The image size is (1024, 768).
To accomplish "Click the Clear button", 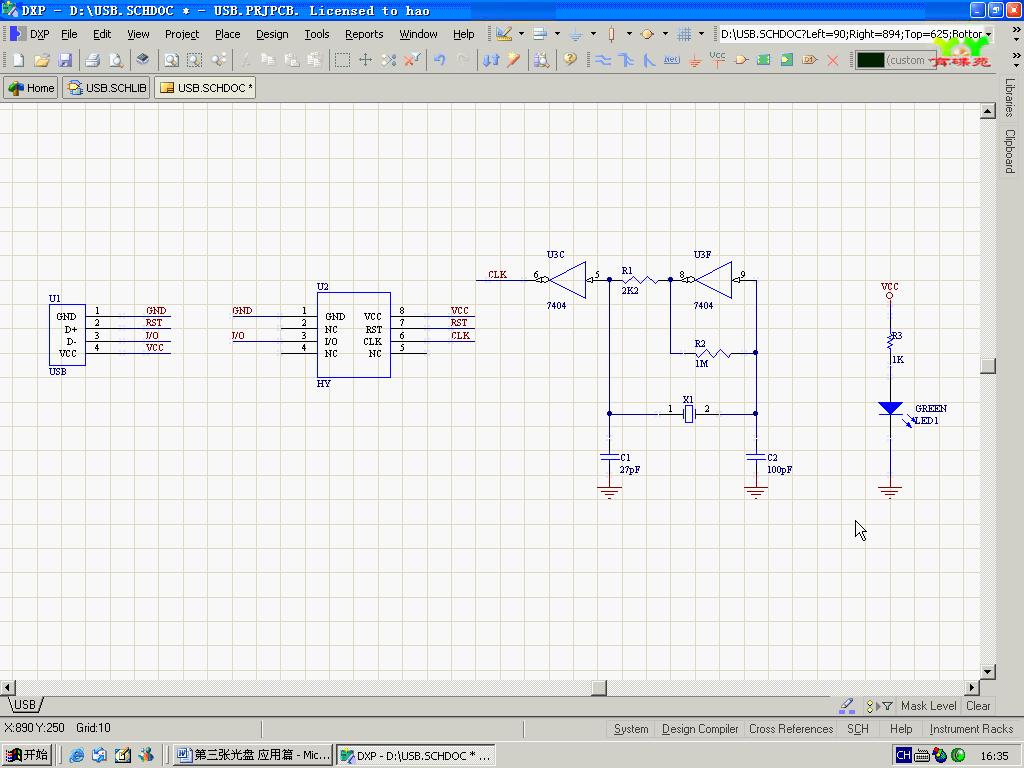I will pyautogui.click(x=978, y=706).
